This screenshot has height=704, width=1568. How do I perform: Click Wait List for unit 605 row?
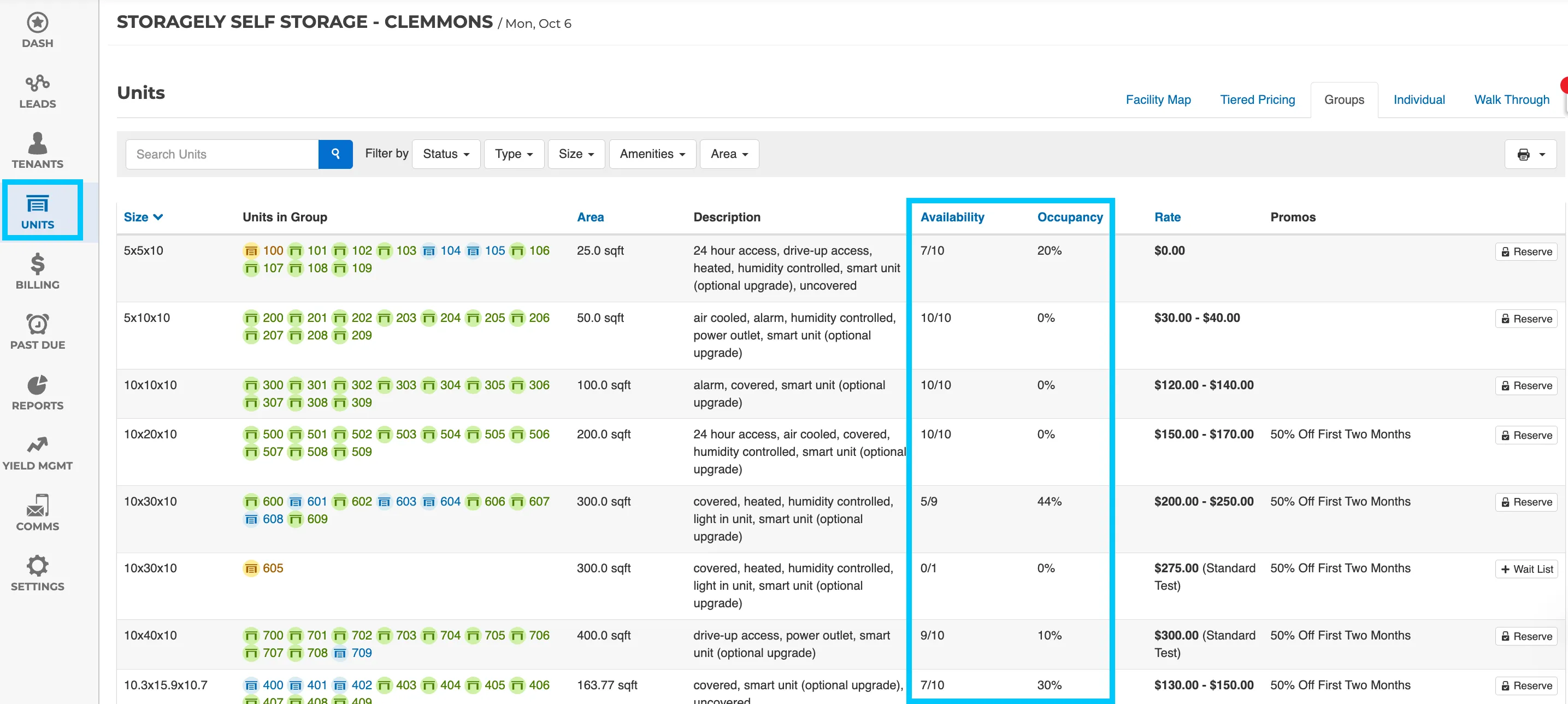point(1526,570)
